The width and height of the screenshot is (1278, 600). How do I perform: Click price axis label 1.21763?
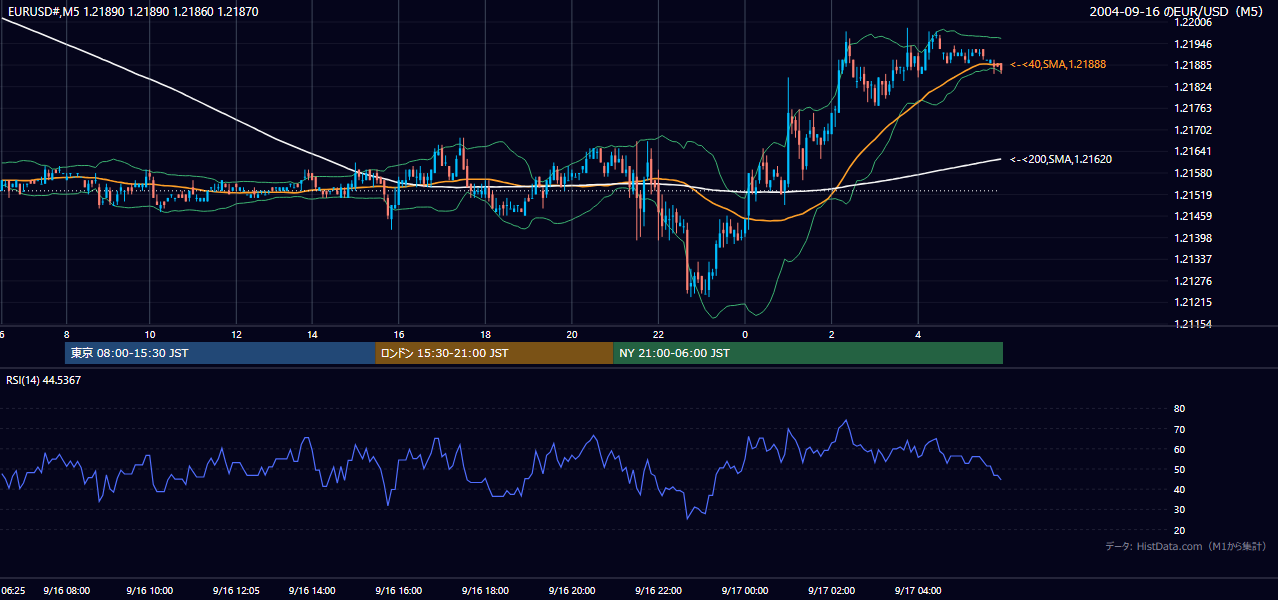1192,108
